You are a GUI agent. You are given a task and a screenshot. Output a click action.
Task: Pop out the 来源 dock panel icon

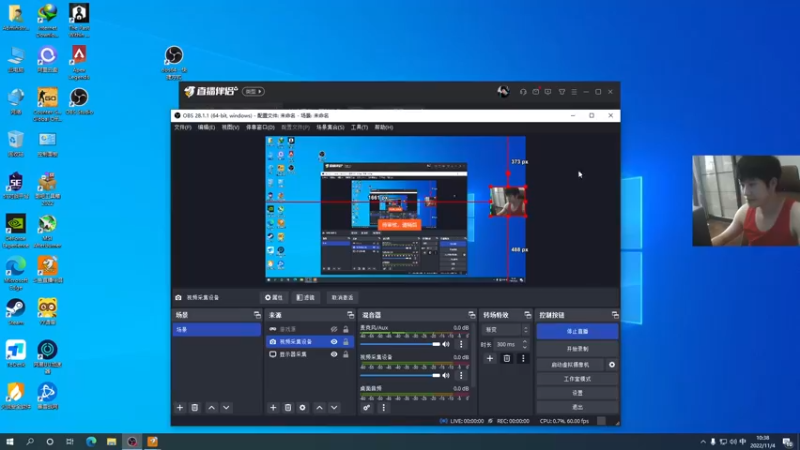tap(351, 315)
